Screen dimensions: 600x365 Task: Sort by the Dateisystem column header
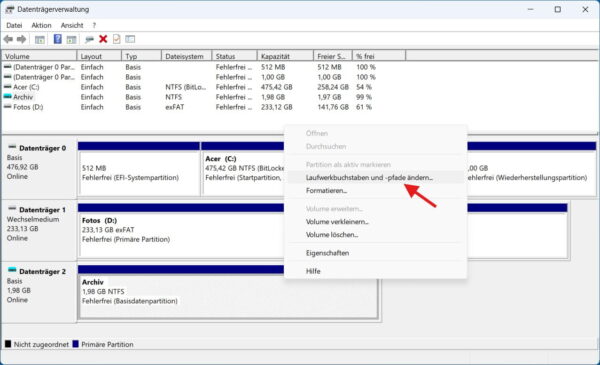click(x=187, y=56)
